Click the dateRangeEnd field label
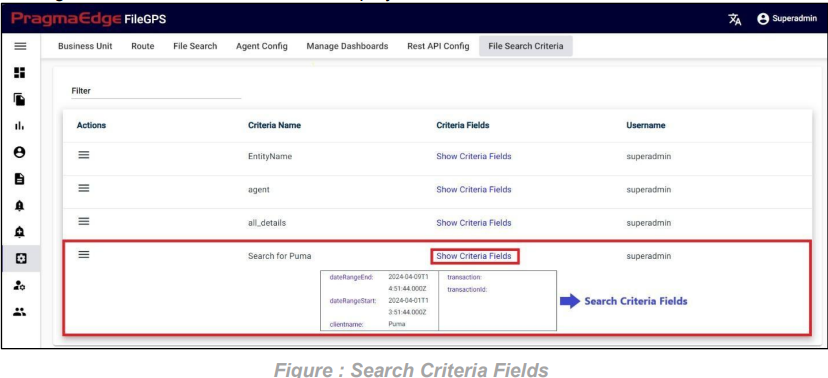This screenshot has height=378, width=828. tap(351, 277)
